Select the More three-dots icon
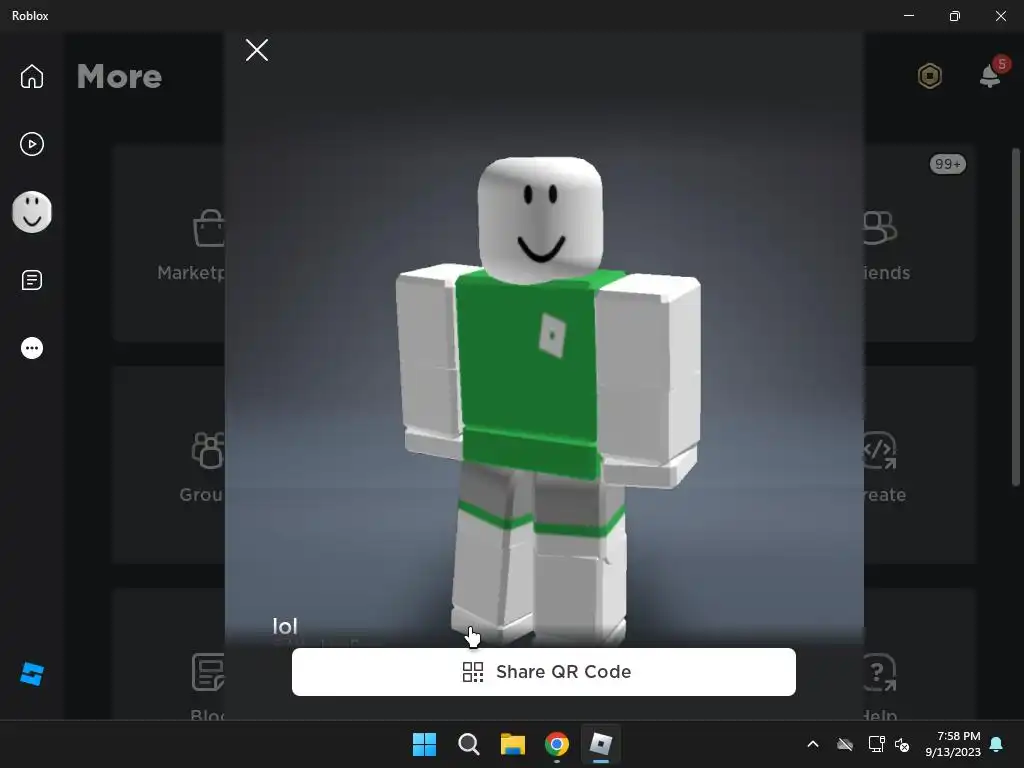 31,347
